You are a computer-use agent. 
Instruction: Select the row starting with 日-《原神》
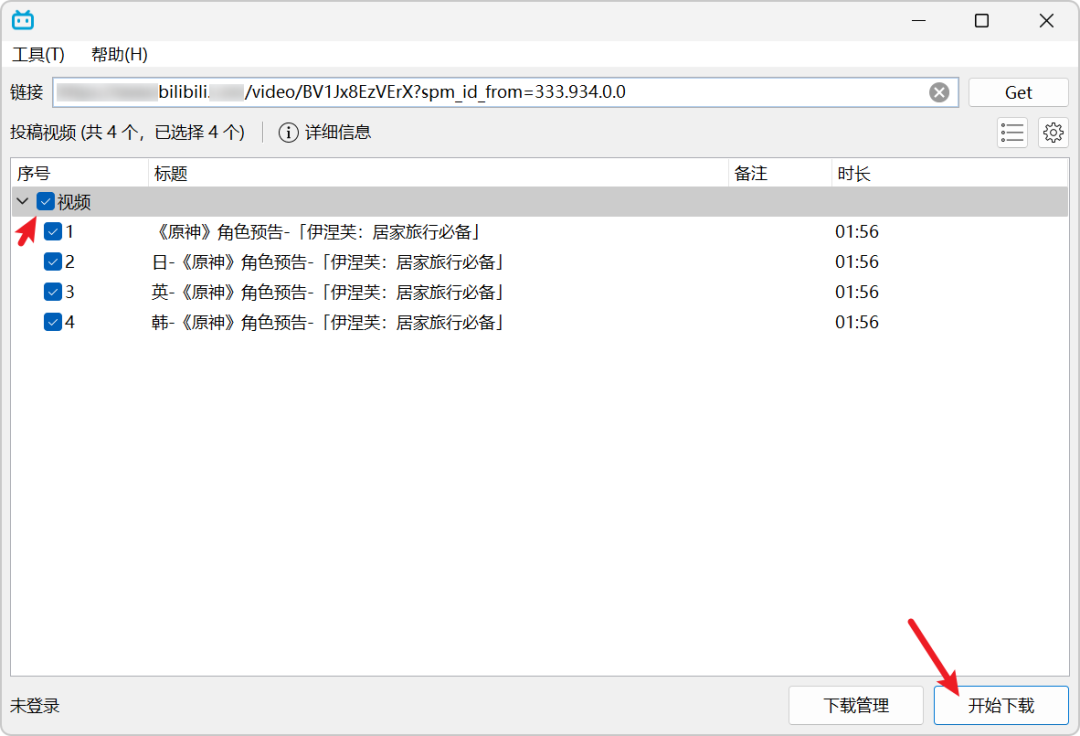click(540, 262)
